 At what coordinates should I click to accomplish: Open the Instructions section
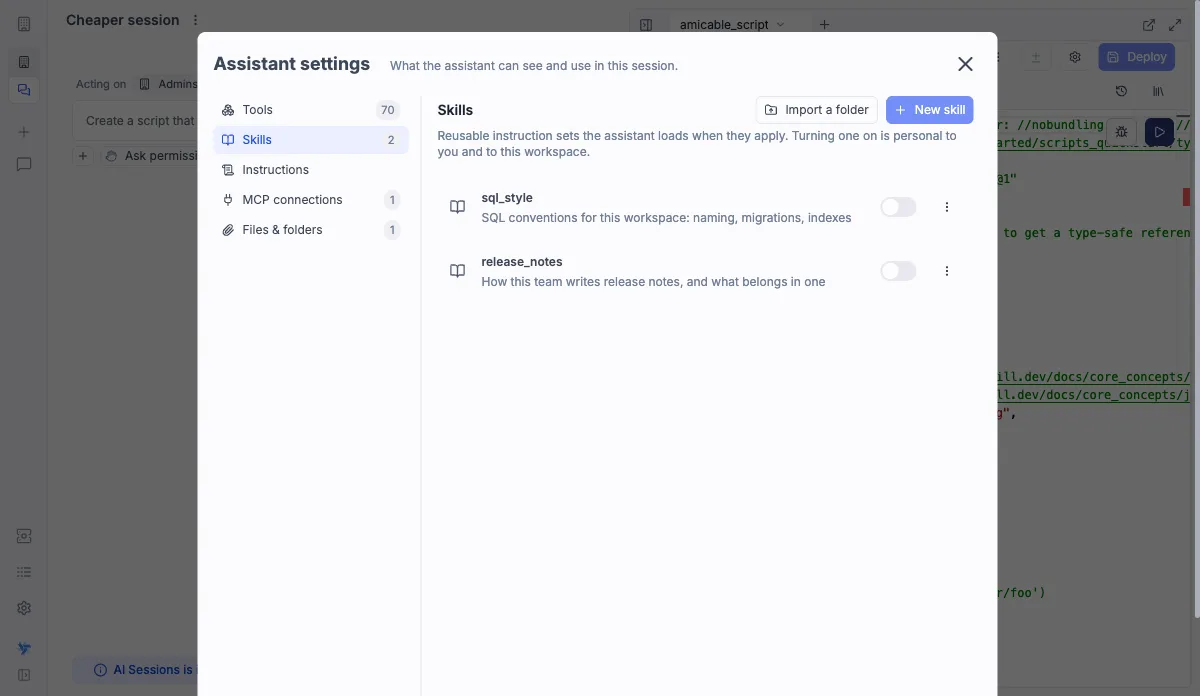(311, 170)
